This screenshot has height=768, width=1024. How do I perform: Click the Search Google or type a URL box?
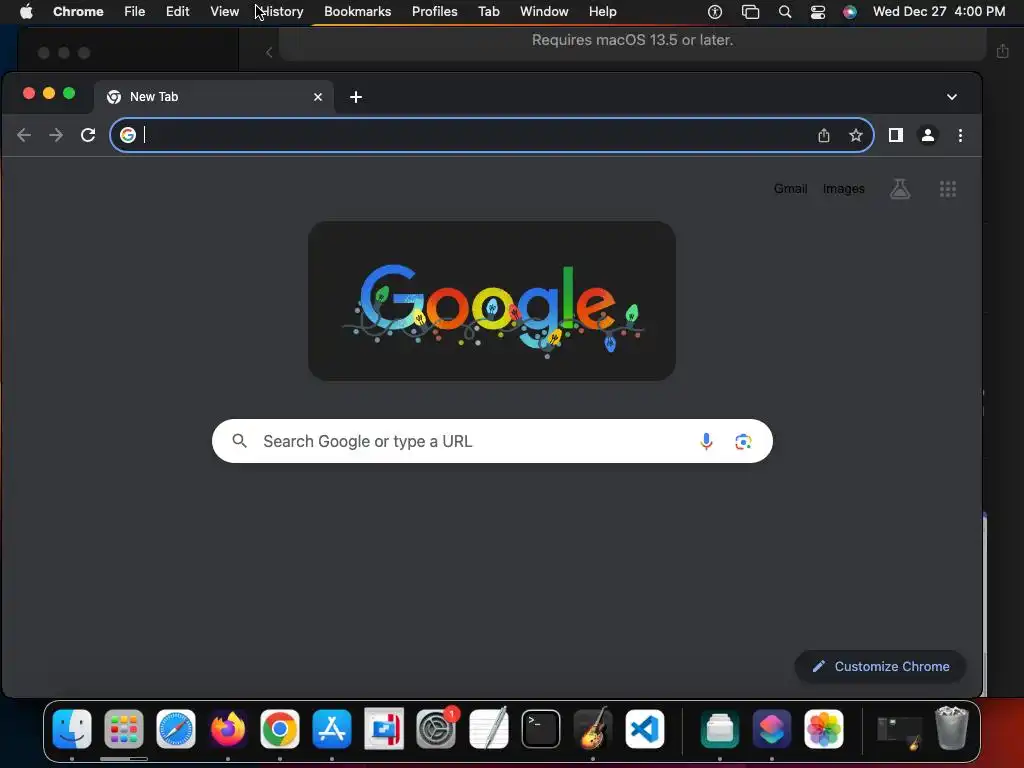tap(492, 441)
